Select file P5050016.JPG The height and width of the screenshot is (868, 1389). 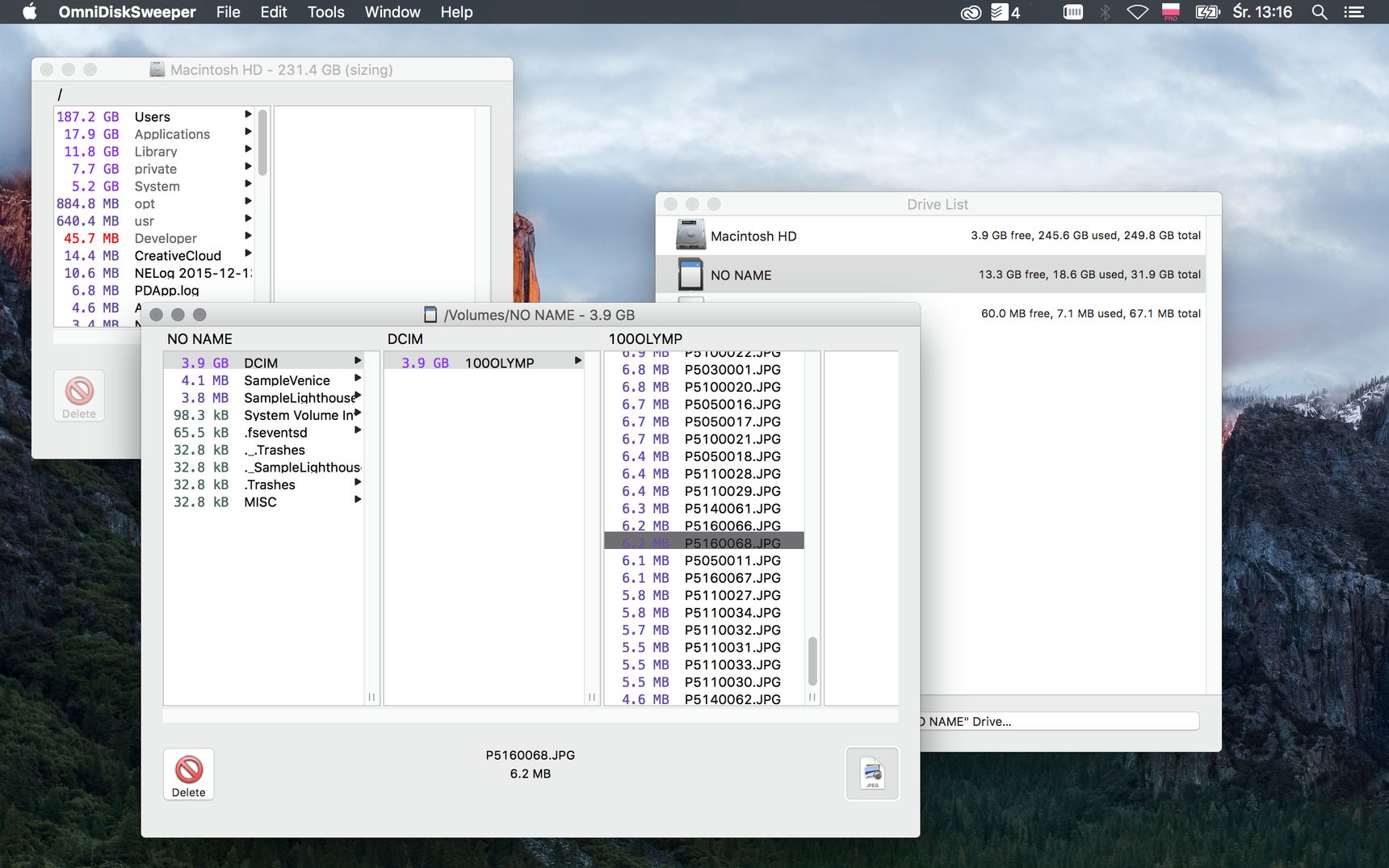click(x=704, y=405)
